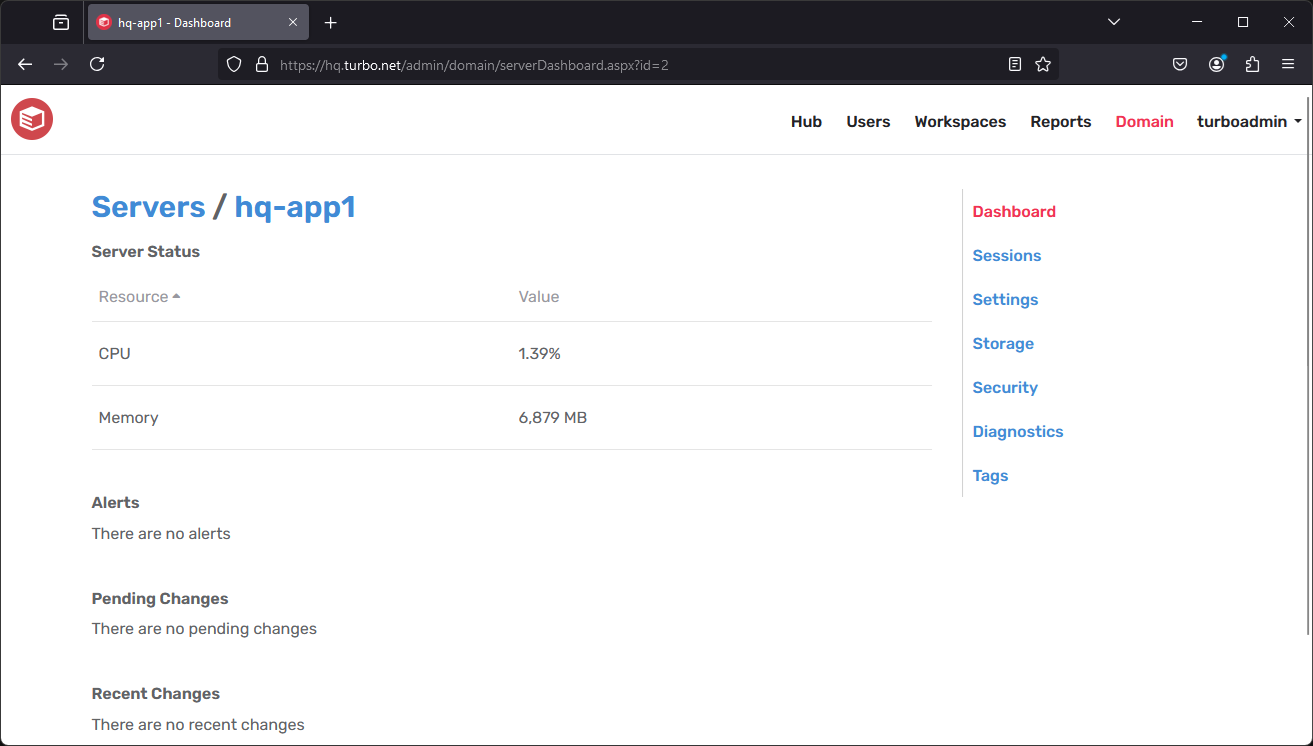1313x746 pixels.
Task: Select the Diagnostics sidebar entry
Action: tap(1017, 431)
